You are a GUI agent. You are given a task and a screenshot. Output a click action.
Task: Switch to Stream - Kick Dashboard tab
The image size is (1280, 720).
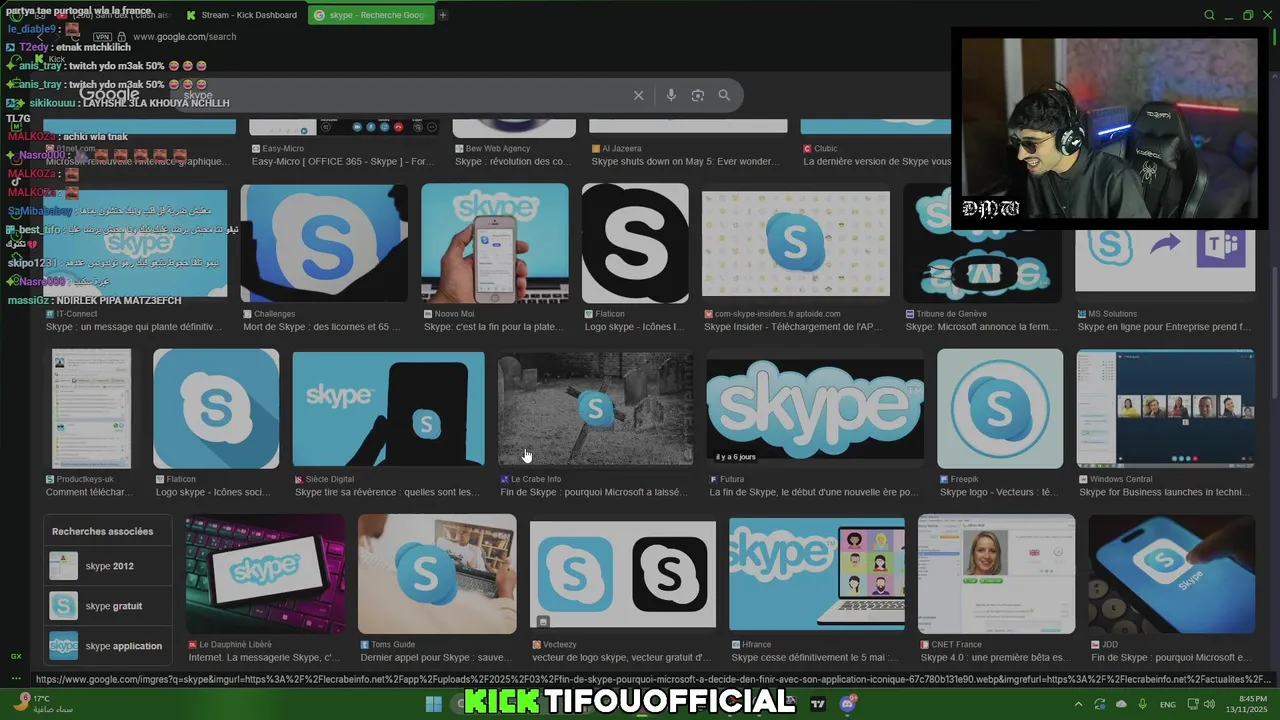(x=241, y=15)
